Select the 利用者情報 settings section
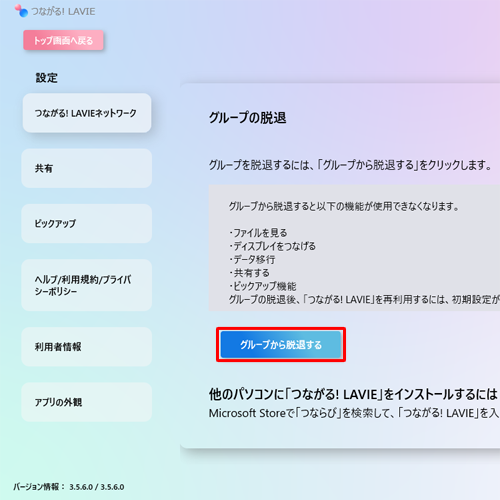 point(87,347)
